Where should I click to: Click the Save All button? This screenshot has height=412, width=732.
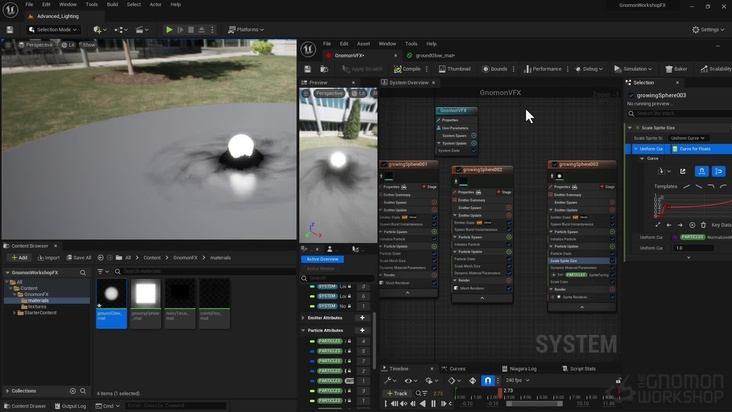point(78,257)
